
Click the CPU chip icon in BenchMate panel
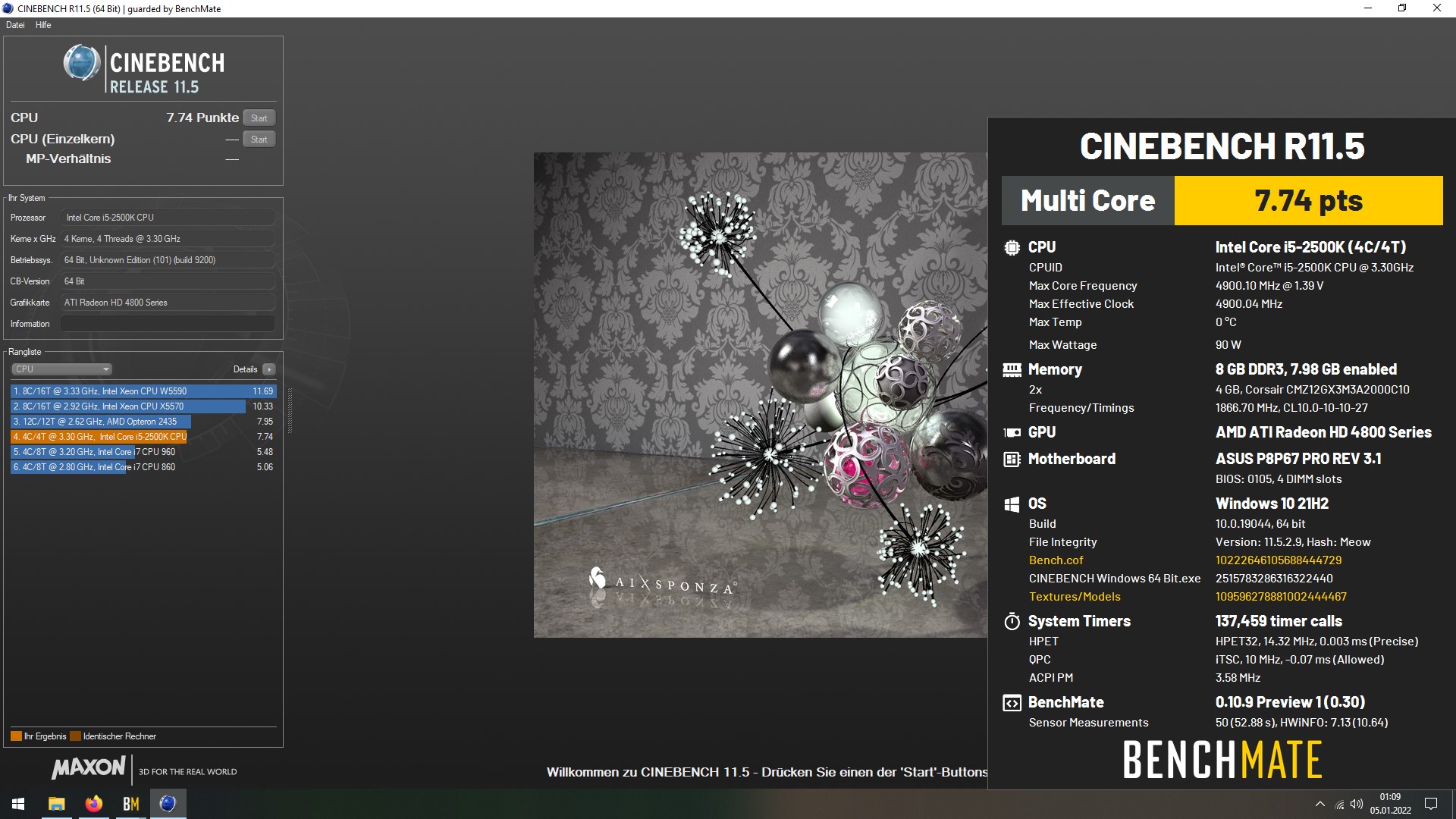(x=1012, y=247)
